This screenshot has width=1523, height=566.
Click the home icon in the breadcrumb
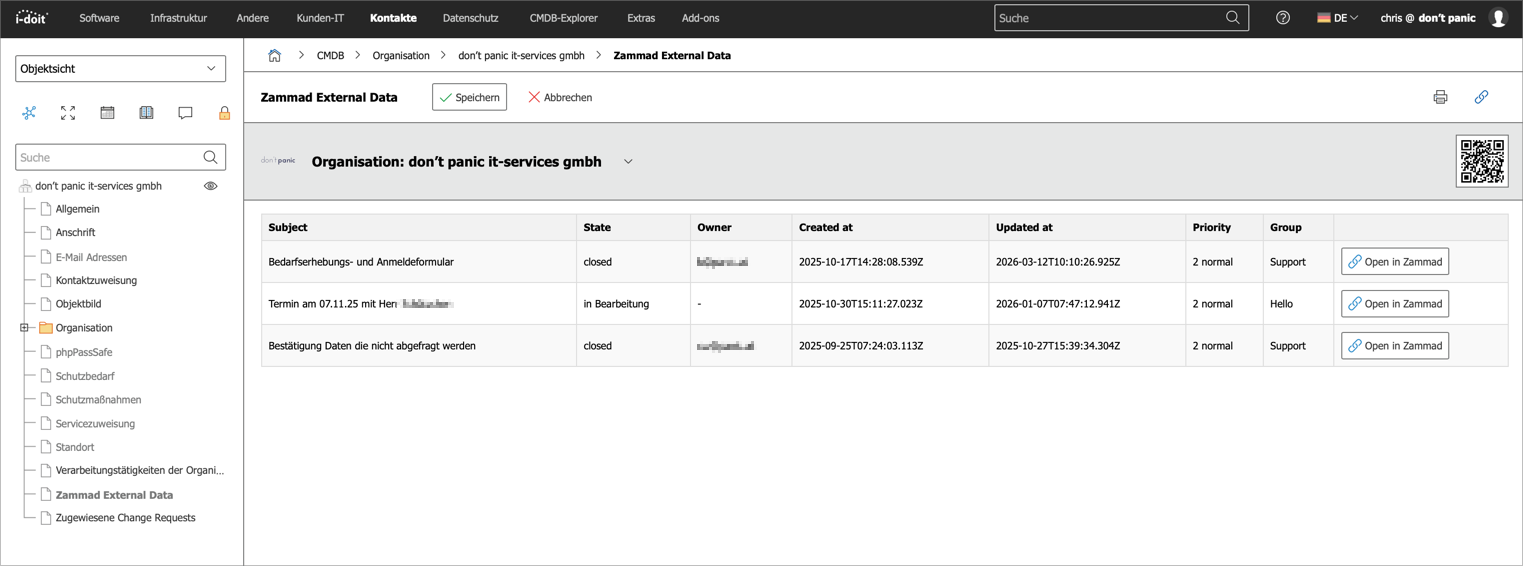tap(274, 56)
